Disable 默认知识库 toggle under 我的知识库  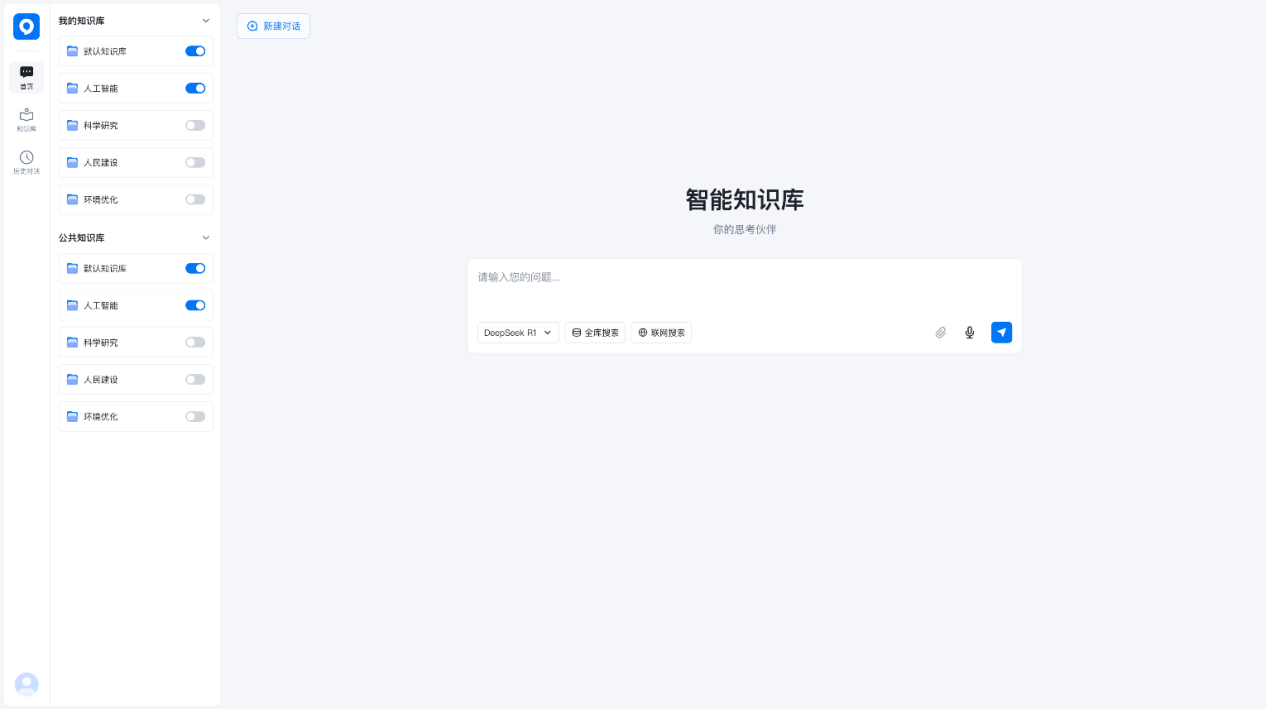pos(195,51)
